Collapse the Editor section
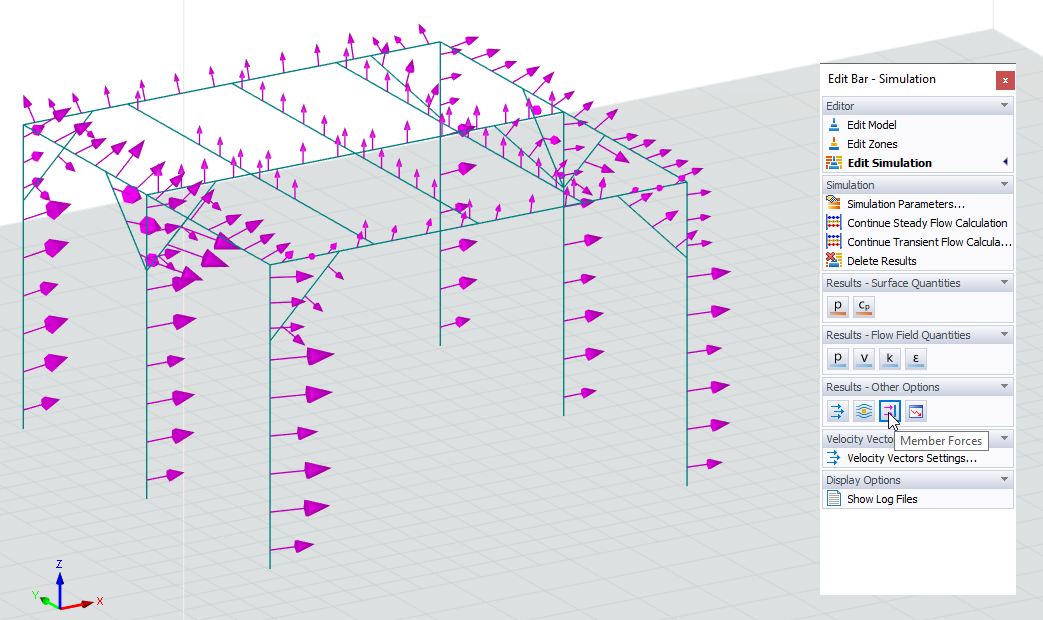Viewport: 1043px width, 620px height. click(1004, 105)
